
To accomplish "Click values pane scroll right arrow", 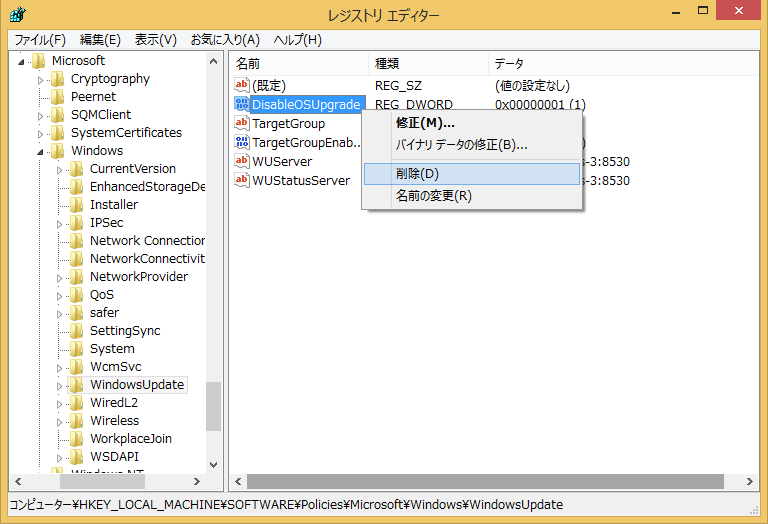I will [750, 481].
